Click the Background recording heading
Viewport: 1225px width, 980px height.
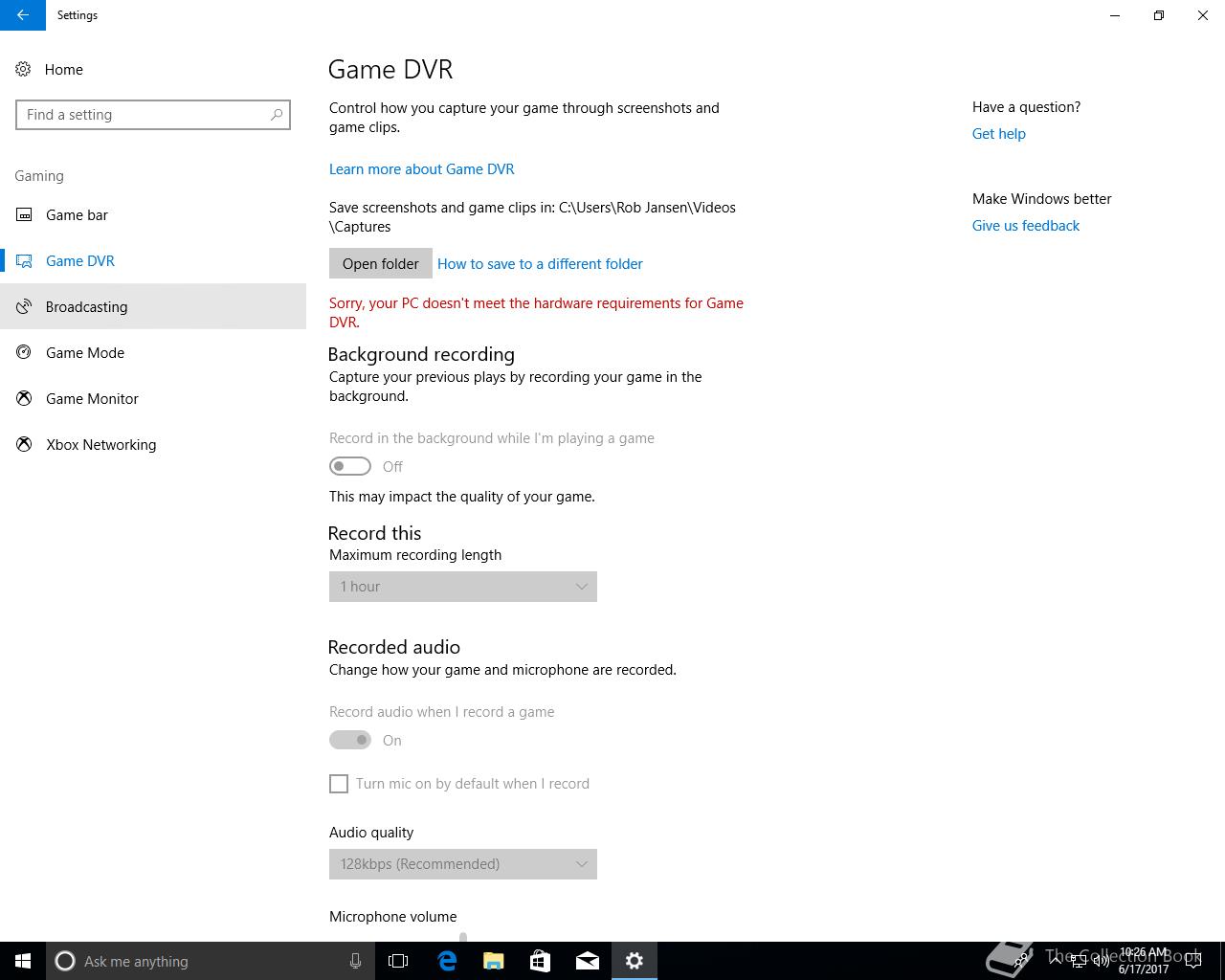click(x=421, y=354)
